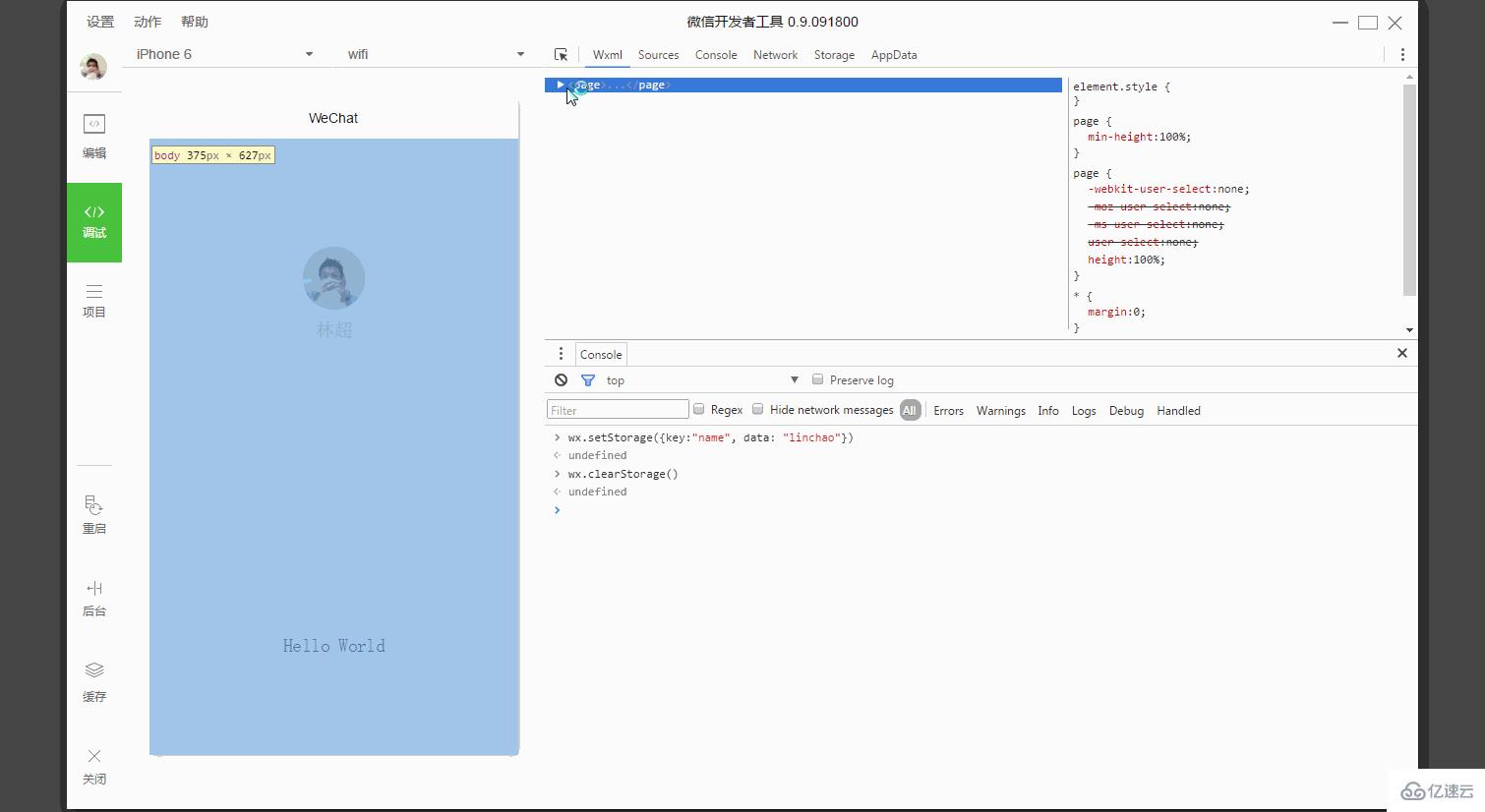
Task: Enable the Preserve log checkbox
Action: [817, 379]
